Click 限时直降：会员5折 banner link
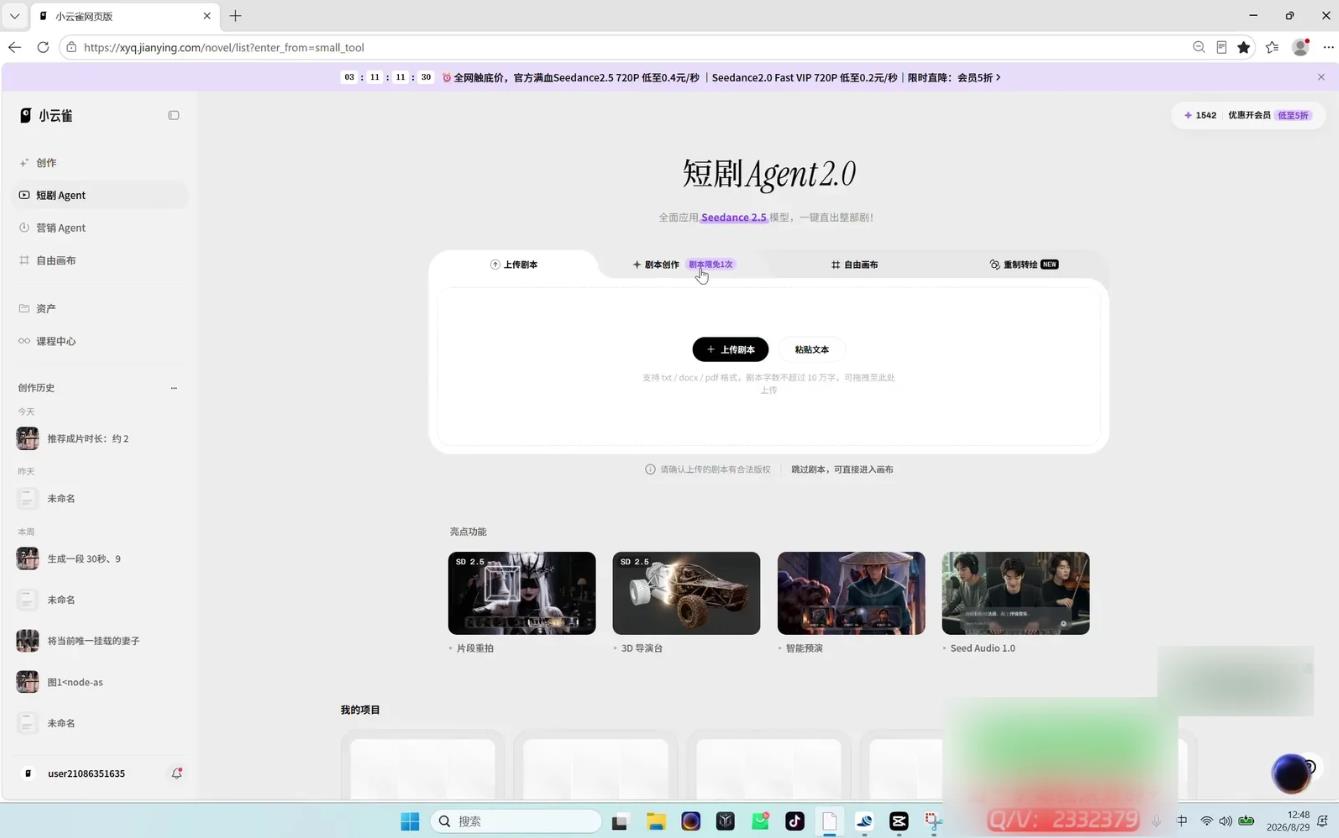This screenshot has width=1339, height=838. (954, 77)
